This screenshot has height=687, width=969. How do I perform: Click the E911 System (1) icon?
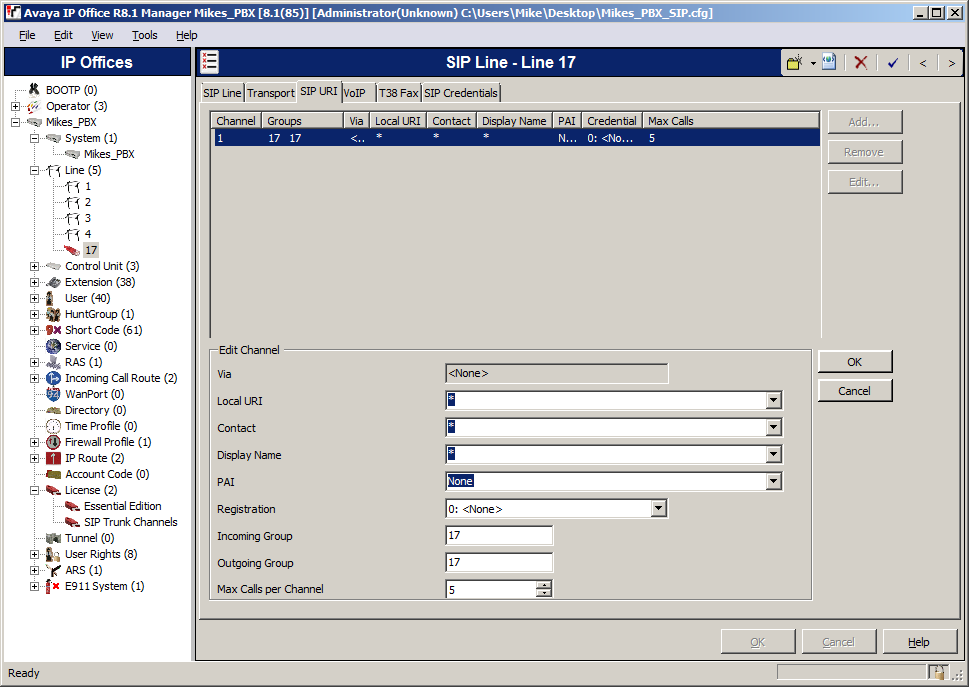tap(53, 586)
